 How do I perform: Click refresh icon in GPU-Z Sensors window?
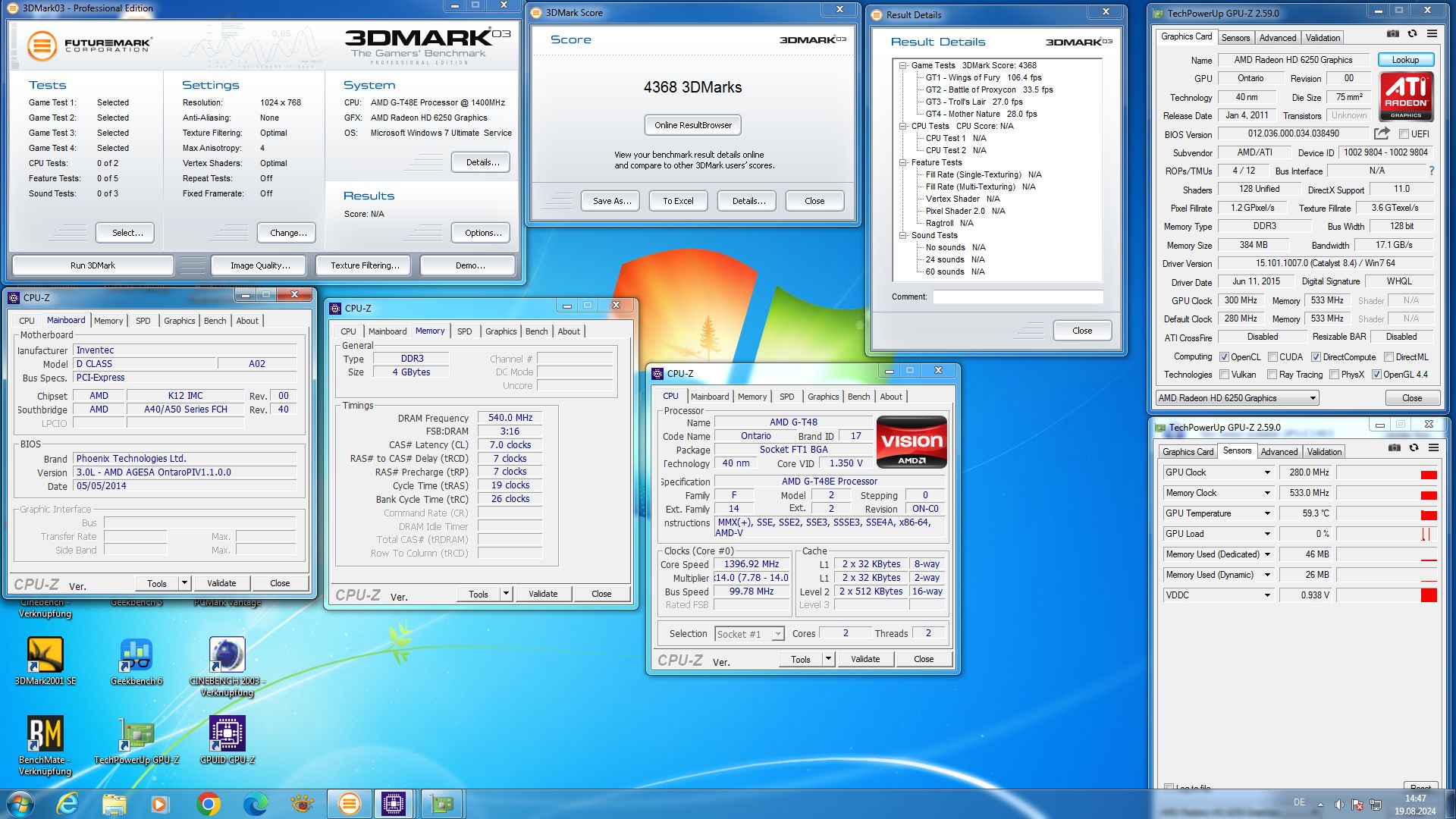(x=1414, y=448)
